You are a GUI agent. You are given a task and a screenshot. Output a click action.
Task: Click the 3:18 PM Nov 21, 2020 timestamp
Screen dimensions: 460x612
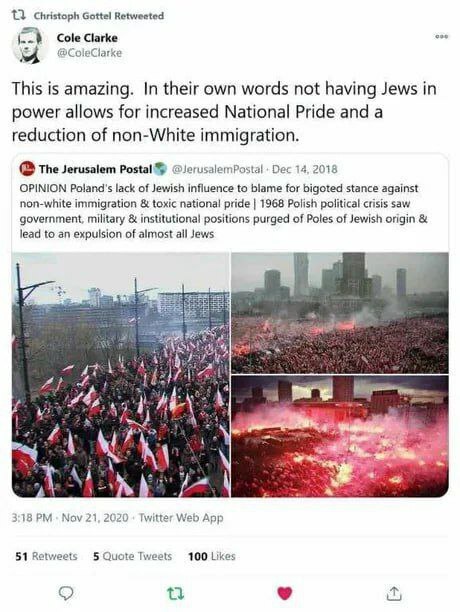70,518
